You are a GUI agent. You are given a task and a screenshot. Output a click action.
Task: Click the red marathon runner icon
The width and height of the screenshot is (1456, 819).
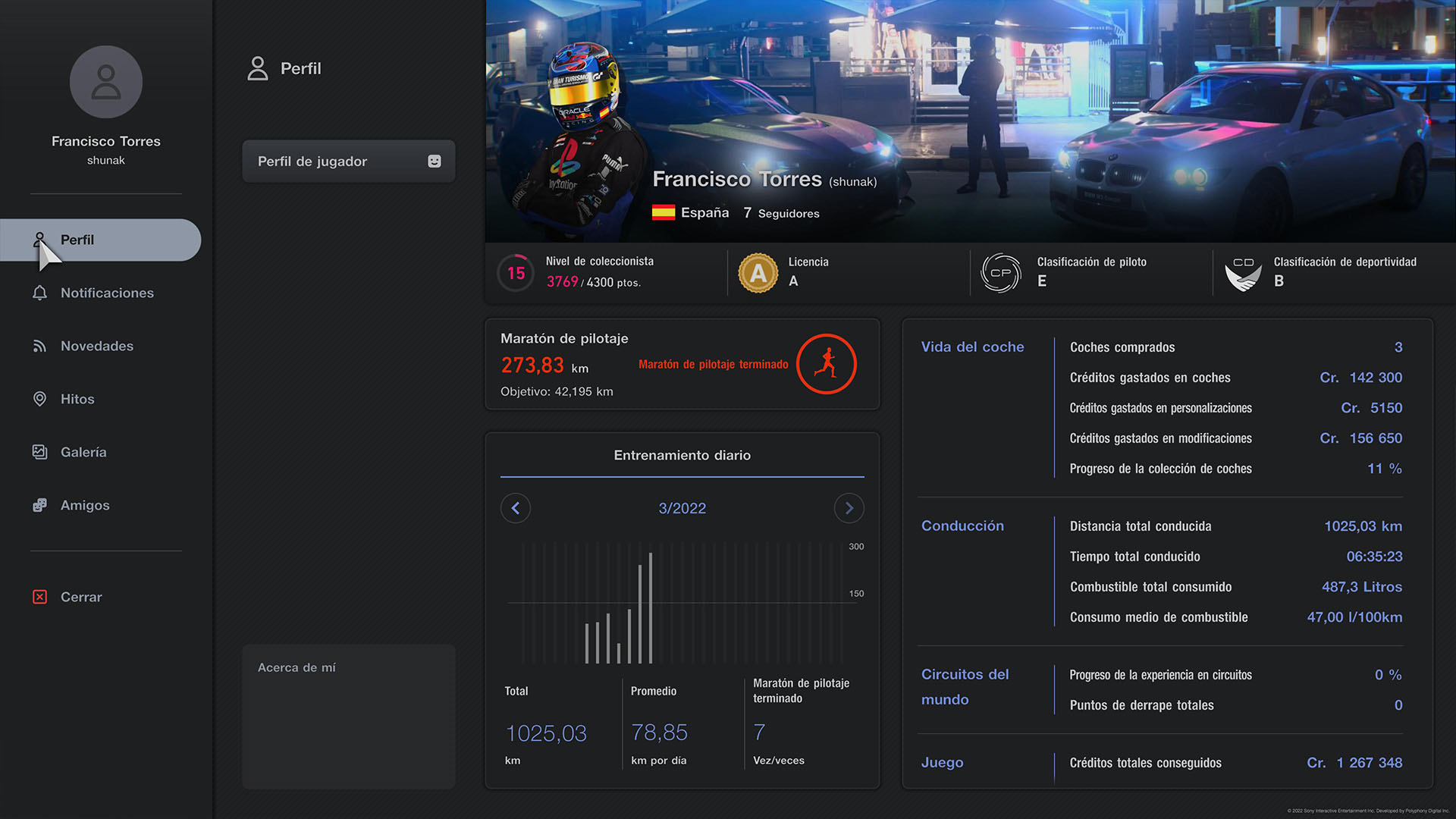pyautogui.click(x=827, y=364)
